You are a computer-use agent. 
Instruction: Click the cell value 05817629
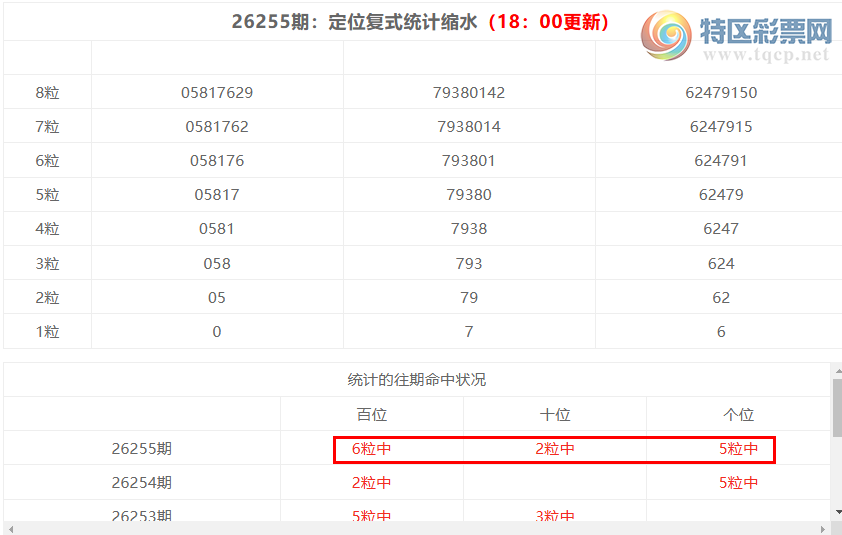point(217,92)
